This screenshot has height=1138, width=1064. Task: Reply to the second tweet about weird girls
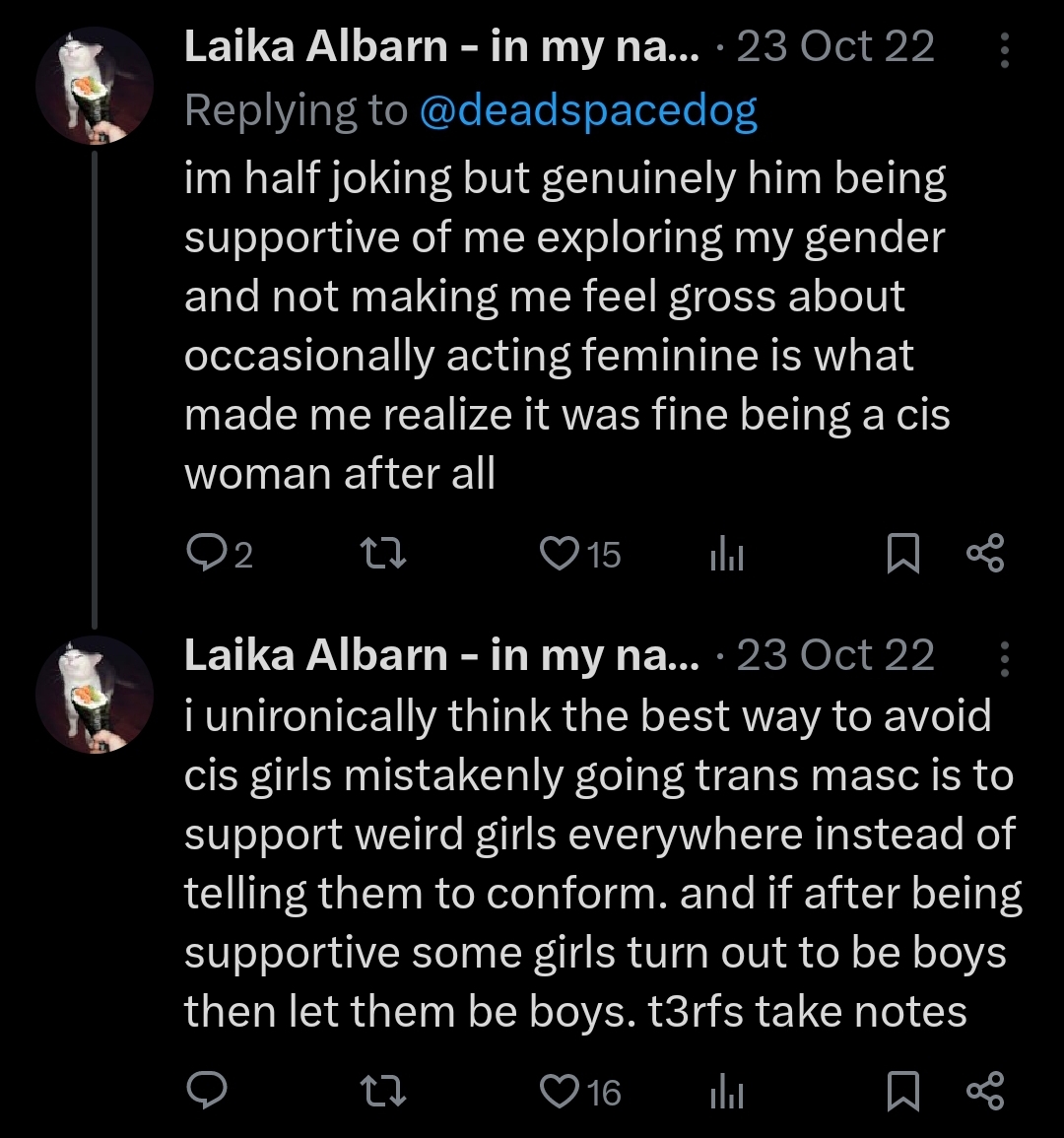(206, 1090)
